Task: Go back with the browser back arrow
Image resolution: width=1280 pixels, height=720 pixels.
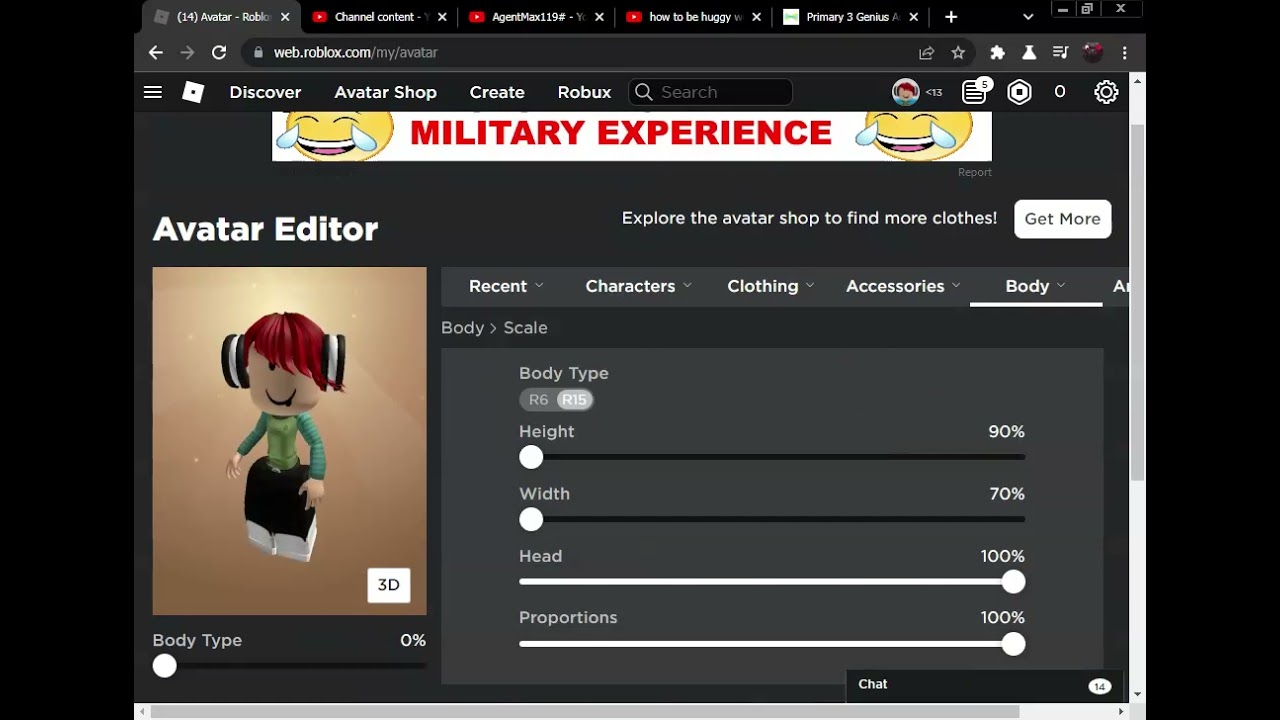Action: (x=155, y=52)
